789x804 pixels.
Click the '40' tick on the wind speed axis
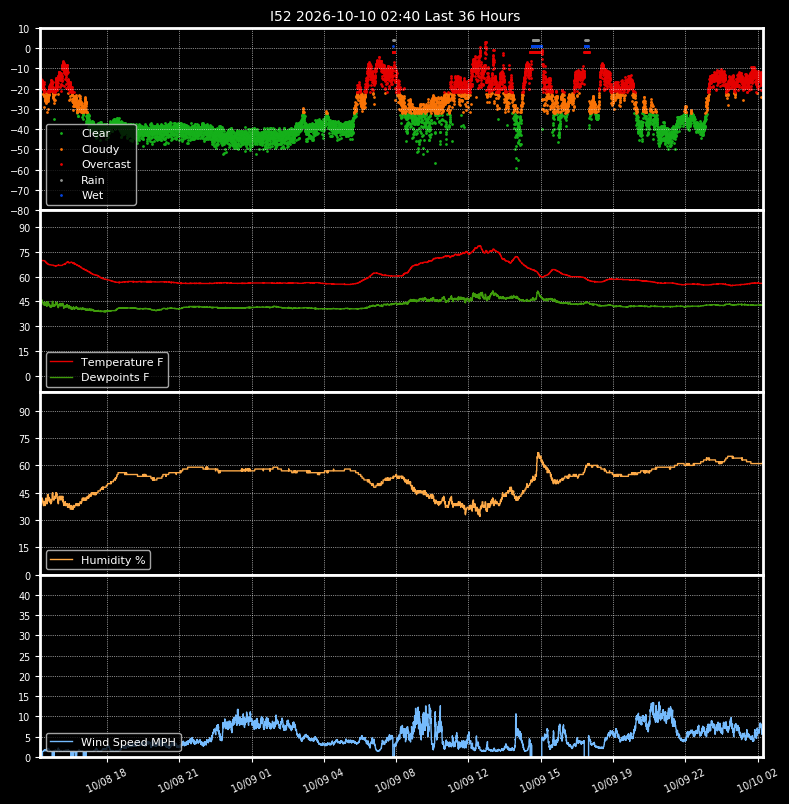(x=24, y=596)
